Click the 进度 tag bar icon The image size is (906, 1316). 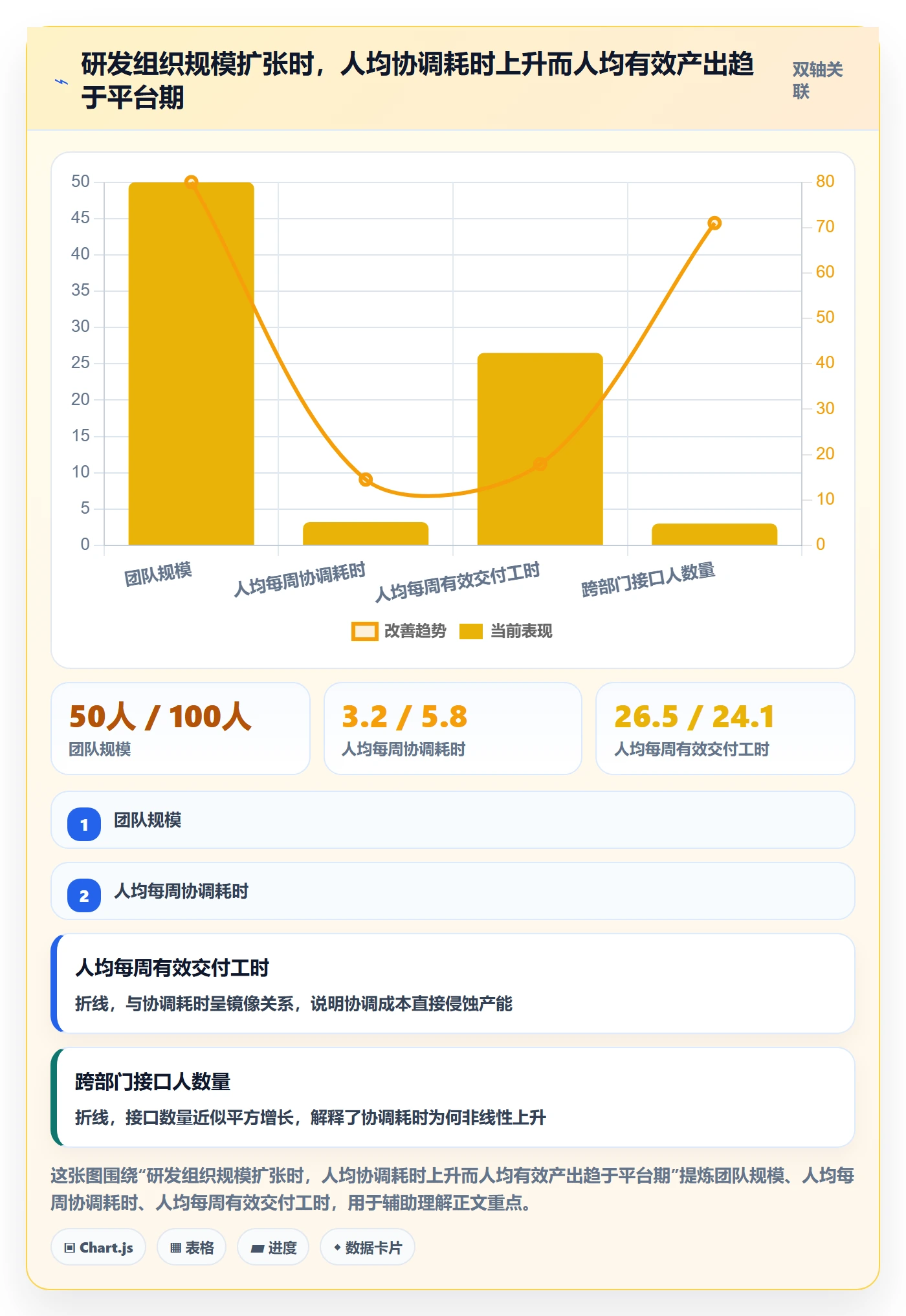[x=258, y=1248]
